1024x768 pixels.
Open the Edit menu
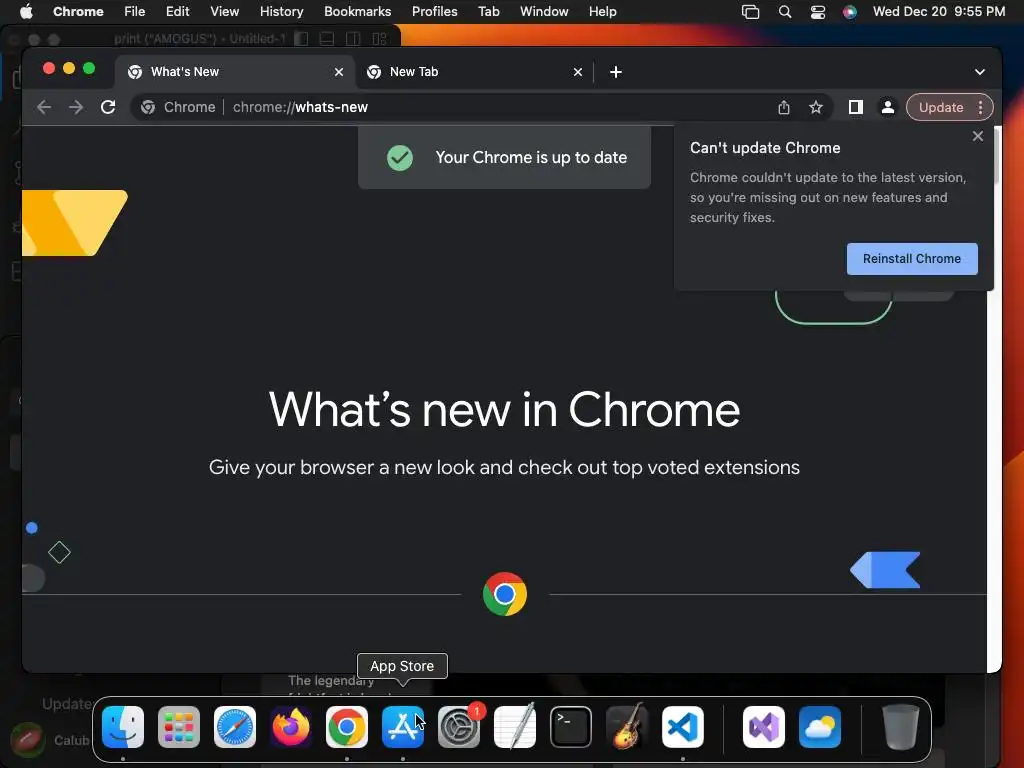(177, 12)
